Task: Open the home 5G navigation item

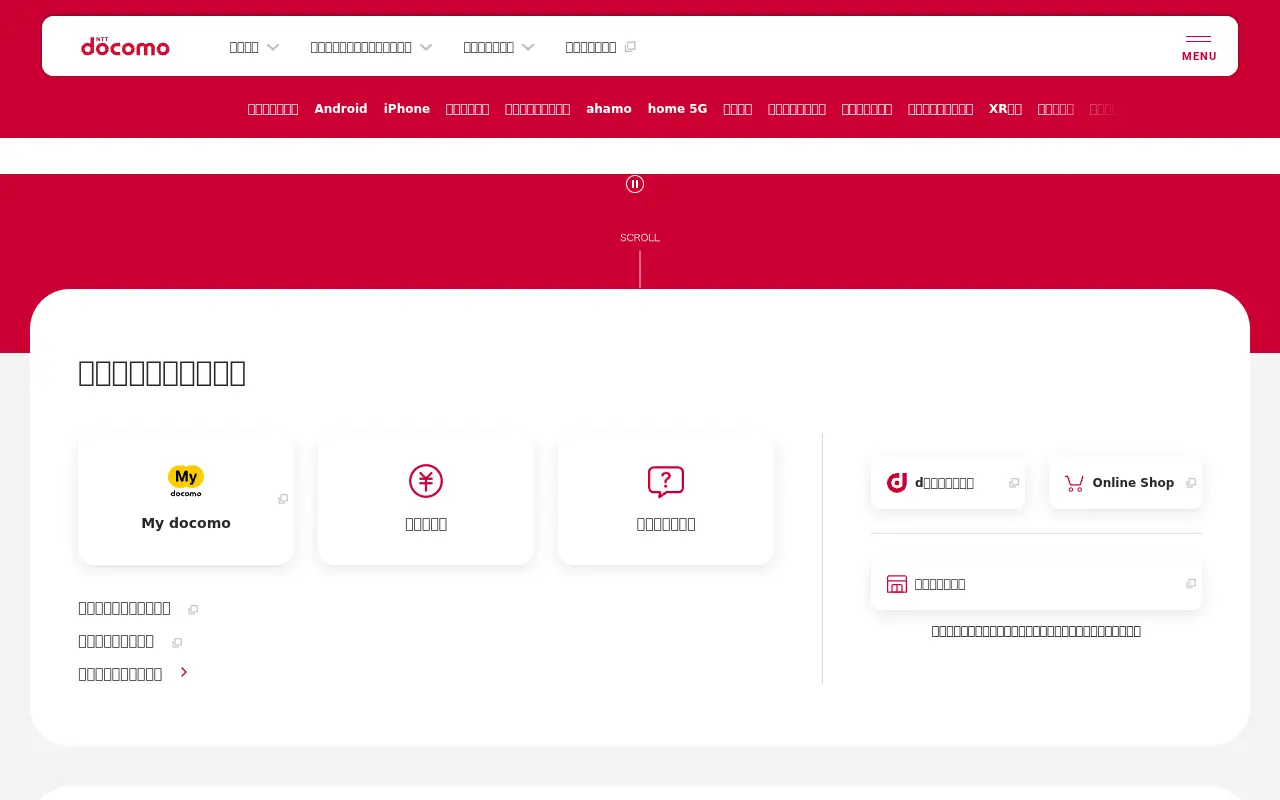Action: click(677, 109)
